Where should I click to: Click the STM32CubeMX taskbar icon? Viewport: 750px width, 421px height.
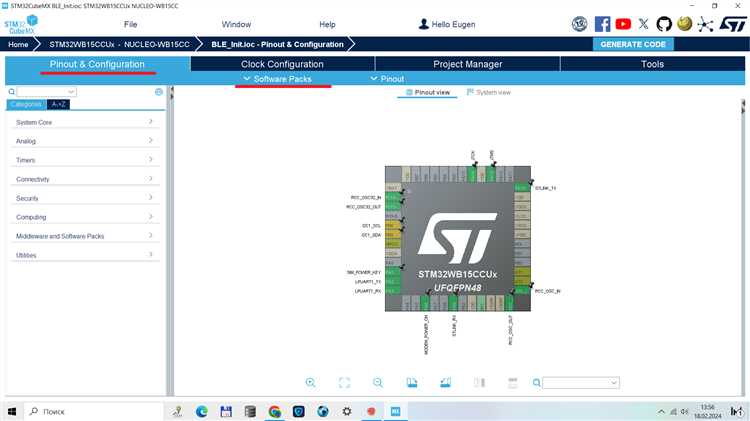click(396, 411)
